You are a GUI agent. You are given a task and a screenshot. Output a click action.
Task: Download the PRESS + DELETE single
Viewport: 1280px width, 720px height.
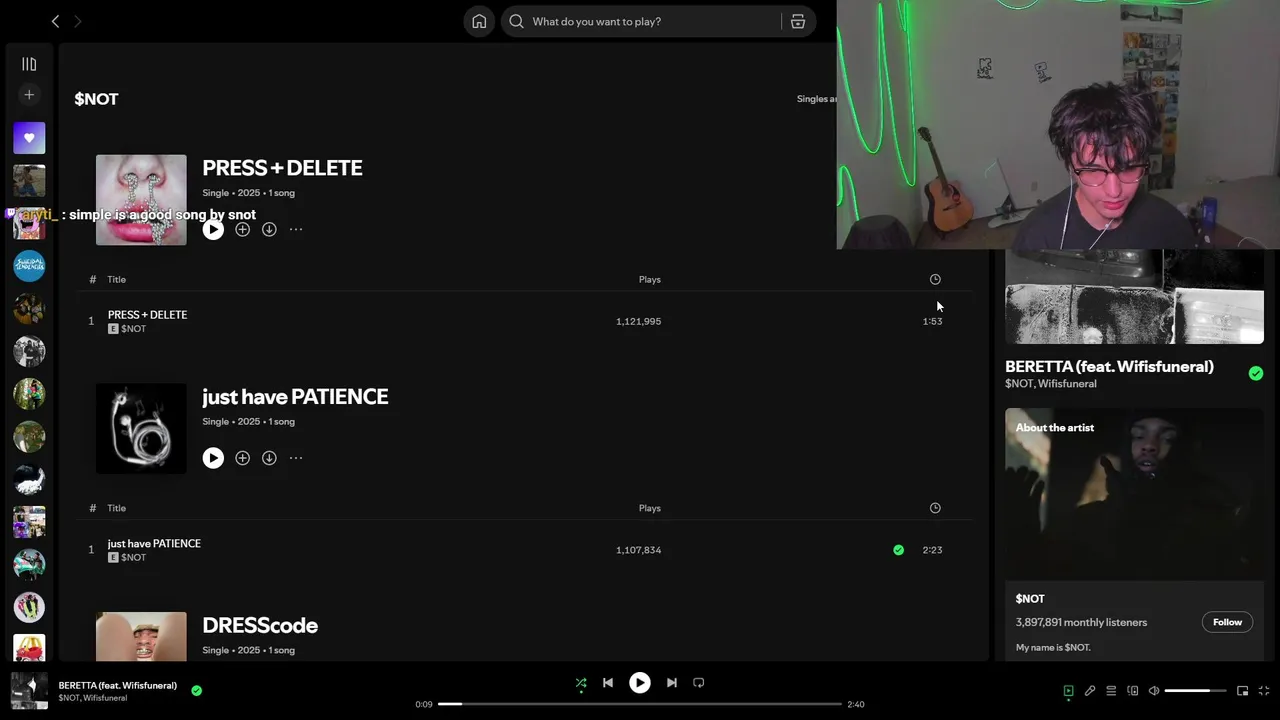pyautogui.click(x=269, y=229)
